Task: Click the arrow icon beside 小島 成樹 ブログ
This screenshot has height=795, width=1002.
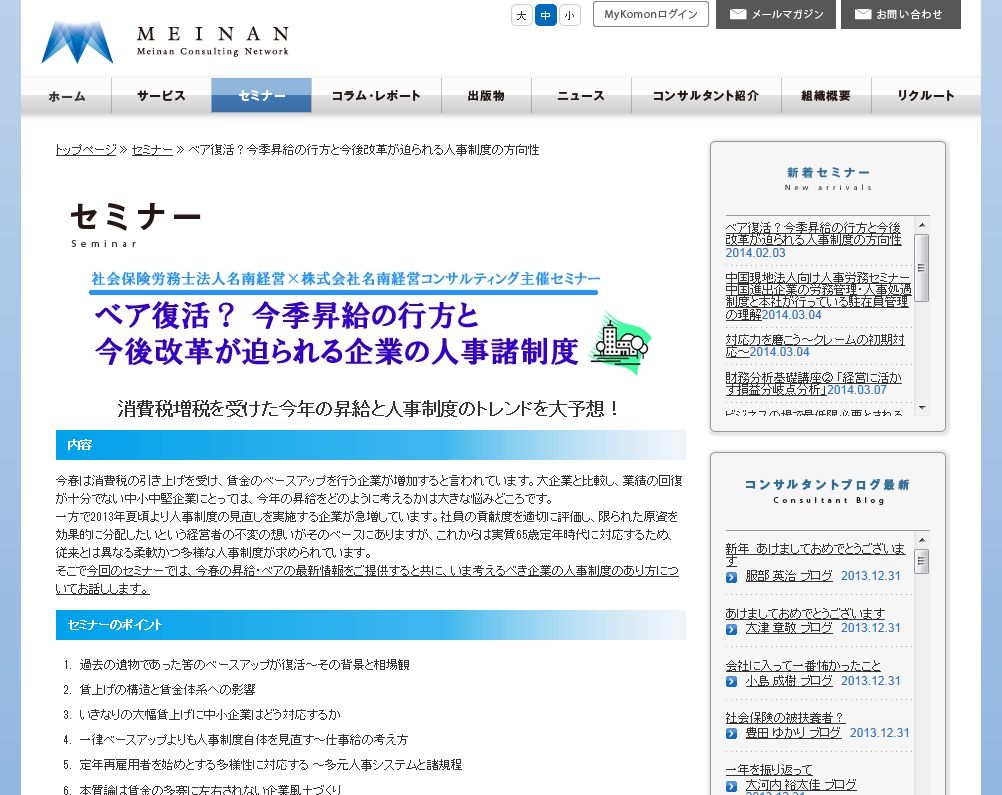Action: point(732,681)
